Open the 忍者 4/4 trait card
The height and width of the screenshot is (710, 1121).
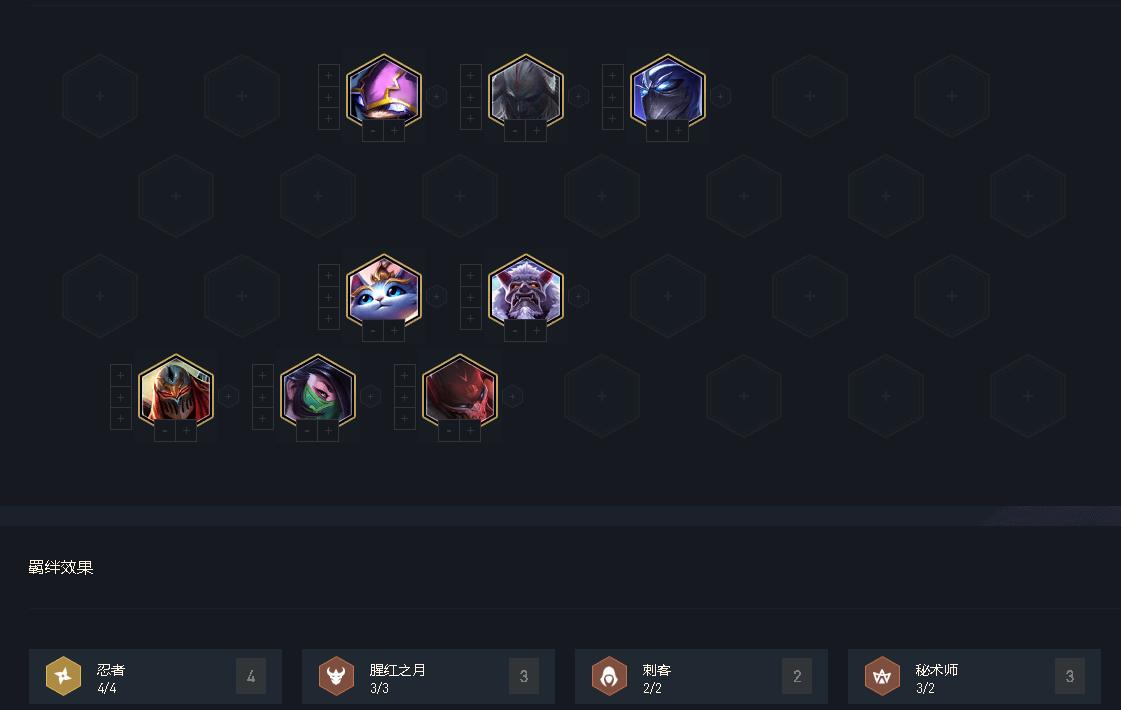tap(155, 676)
